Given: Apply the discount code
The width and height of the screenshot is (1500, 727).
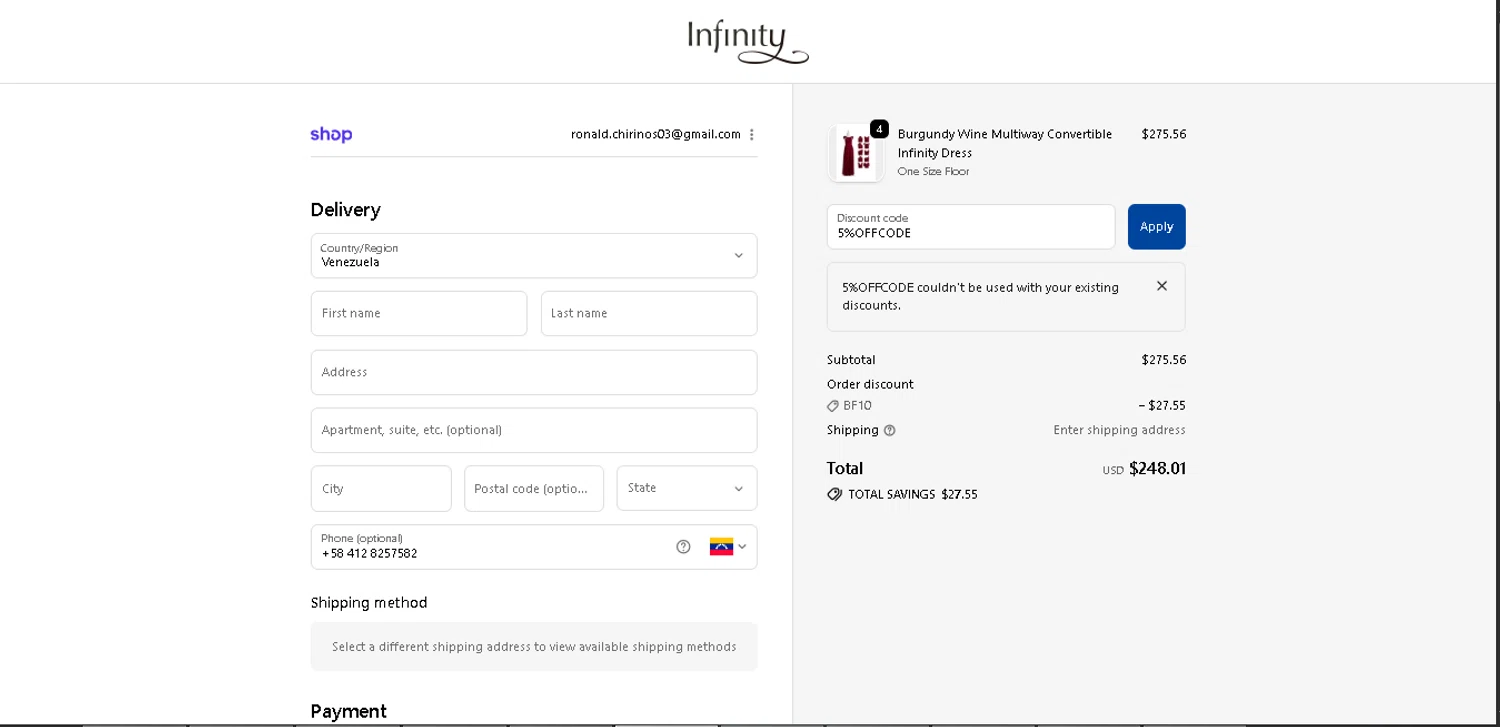Looking at the screenshot, I should pyautogui.click(x=1157, y=227).
